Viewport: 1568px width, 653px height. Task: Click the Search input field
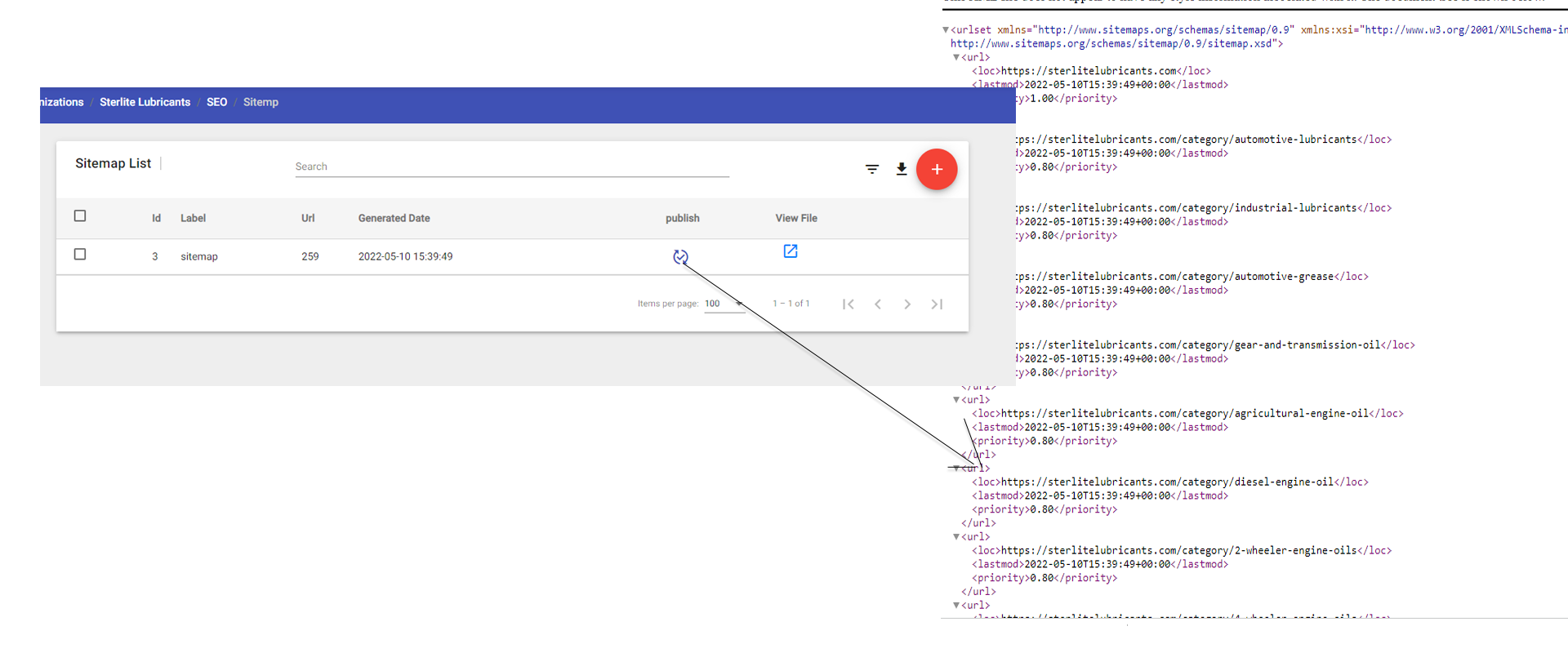(511, 167)
